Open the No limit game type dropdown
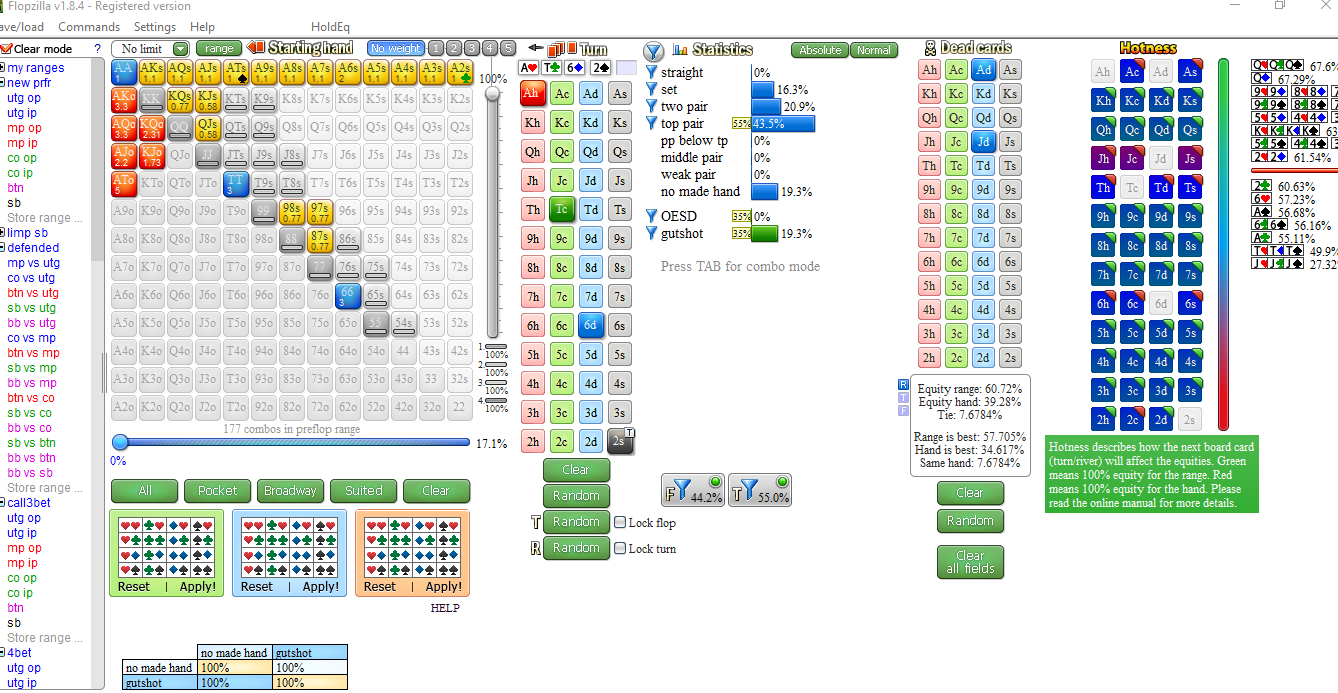 pos(180,49)
